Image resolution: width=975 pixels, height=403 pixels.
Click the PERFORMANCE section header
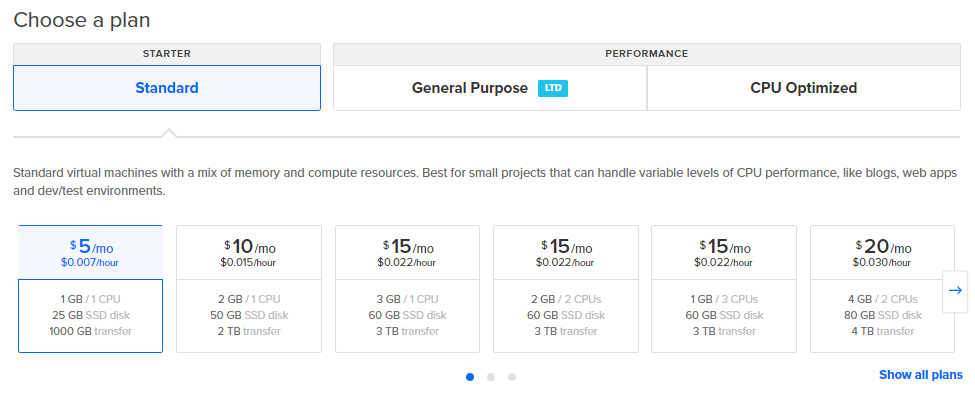pos(646,53)
